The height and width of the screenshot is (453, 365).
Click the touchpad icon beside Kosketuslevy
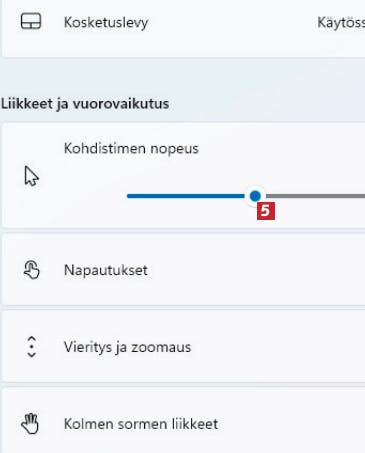(31, 21)
